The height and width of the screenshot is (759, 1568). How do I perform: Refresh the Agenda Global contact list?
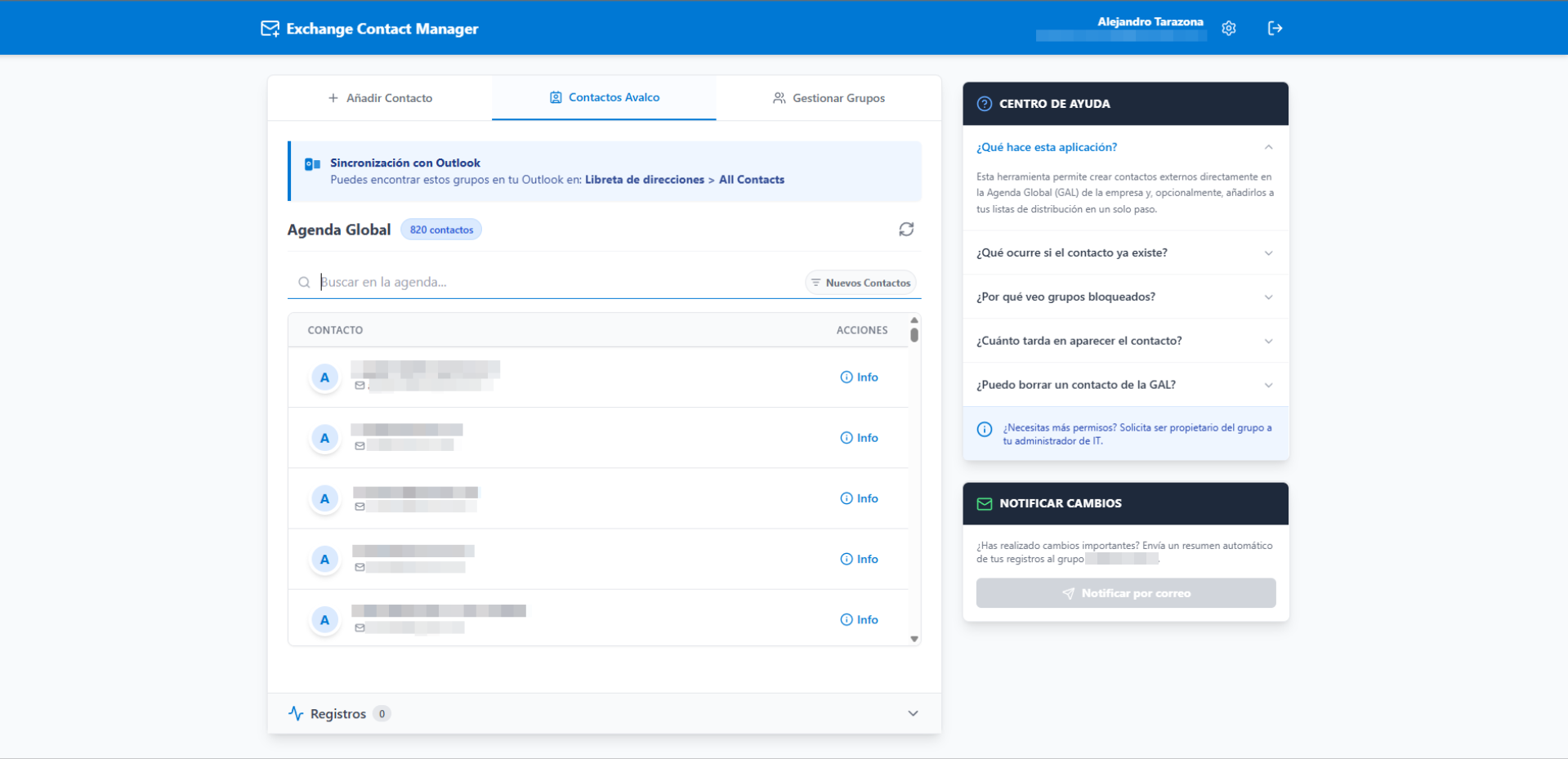pyautogui.click(x=906, y=230)
